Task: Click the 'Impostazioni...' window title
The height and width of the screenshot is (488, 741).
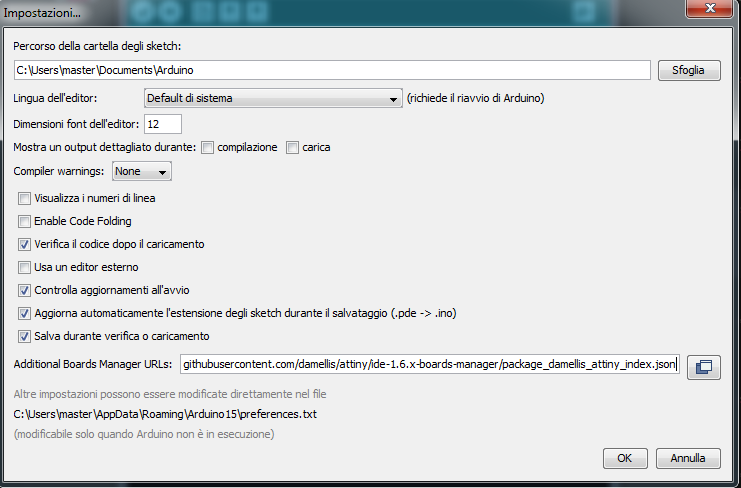Action: (42, 13)
